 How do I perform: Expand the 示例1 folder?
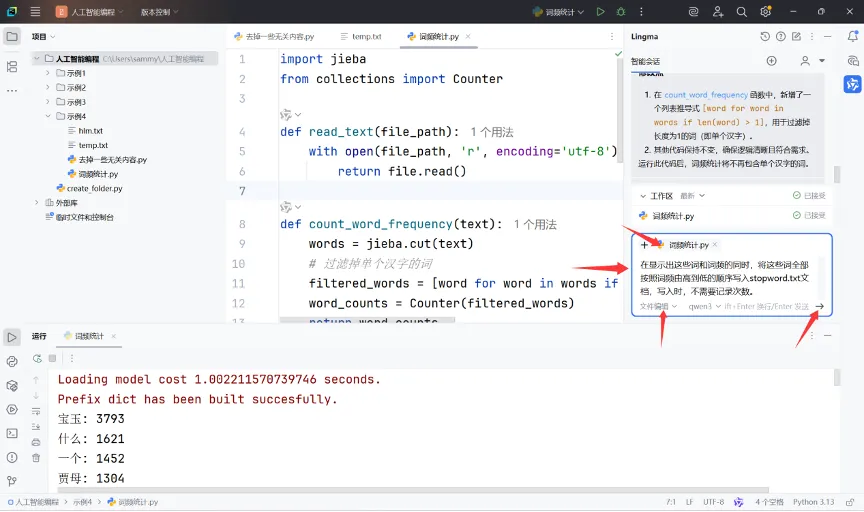click(48, 73)
